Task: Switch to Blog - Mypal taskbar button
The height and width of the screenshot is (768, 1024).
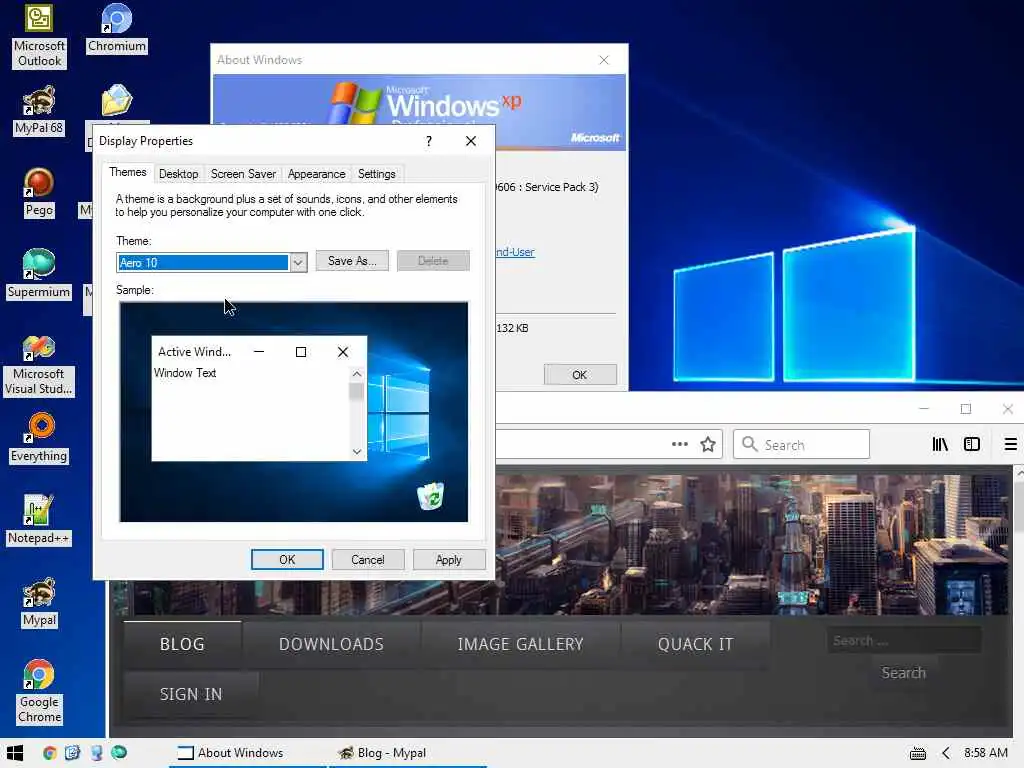Action: tap(408, 753)
